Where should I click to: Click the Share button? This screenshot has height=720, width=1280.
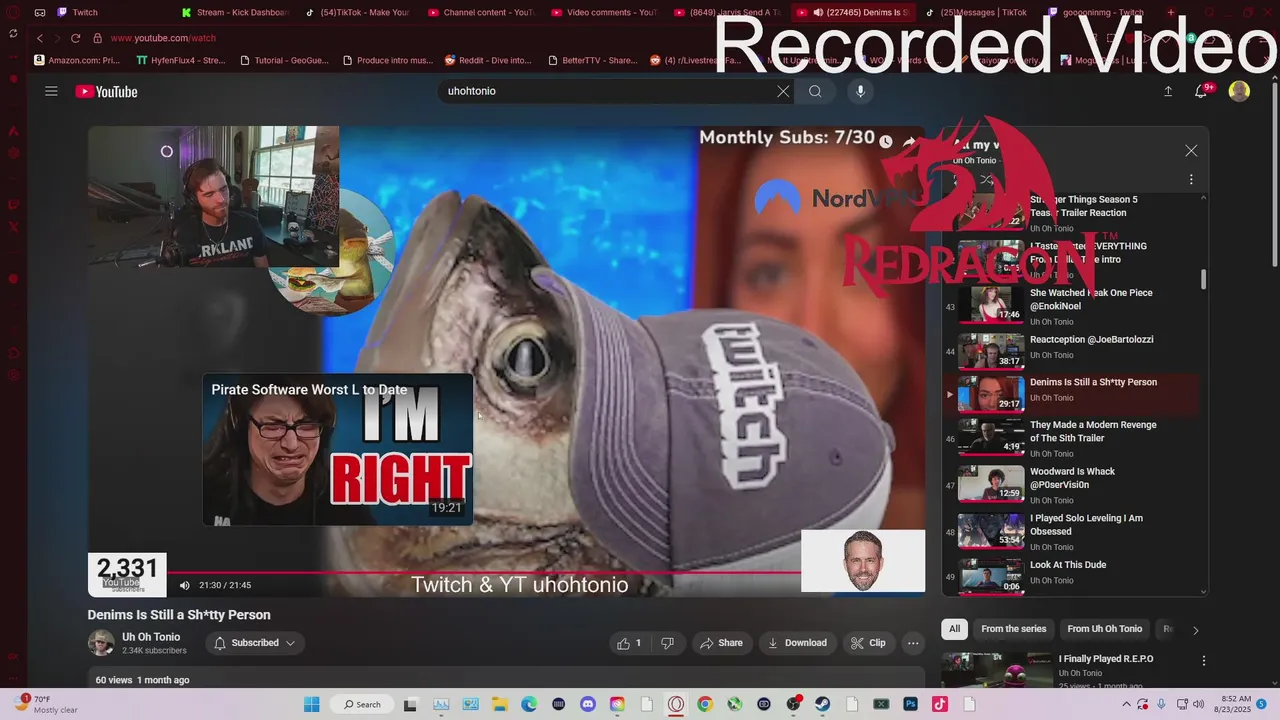[721, 643]
